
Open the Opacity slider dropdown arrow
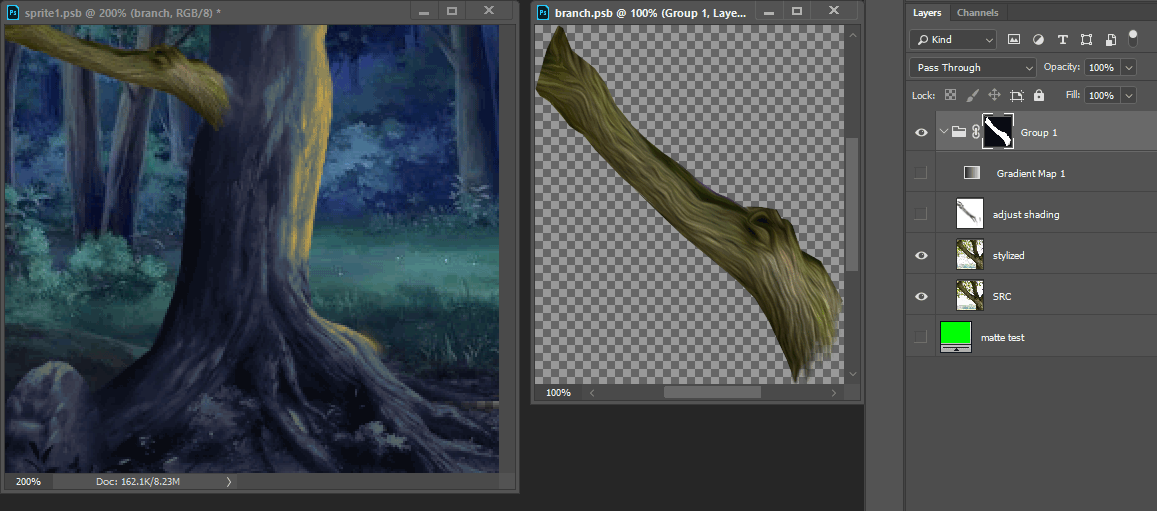click(x=1129, y=67)
